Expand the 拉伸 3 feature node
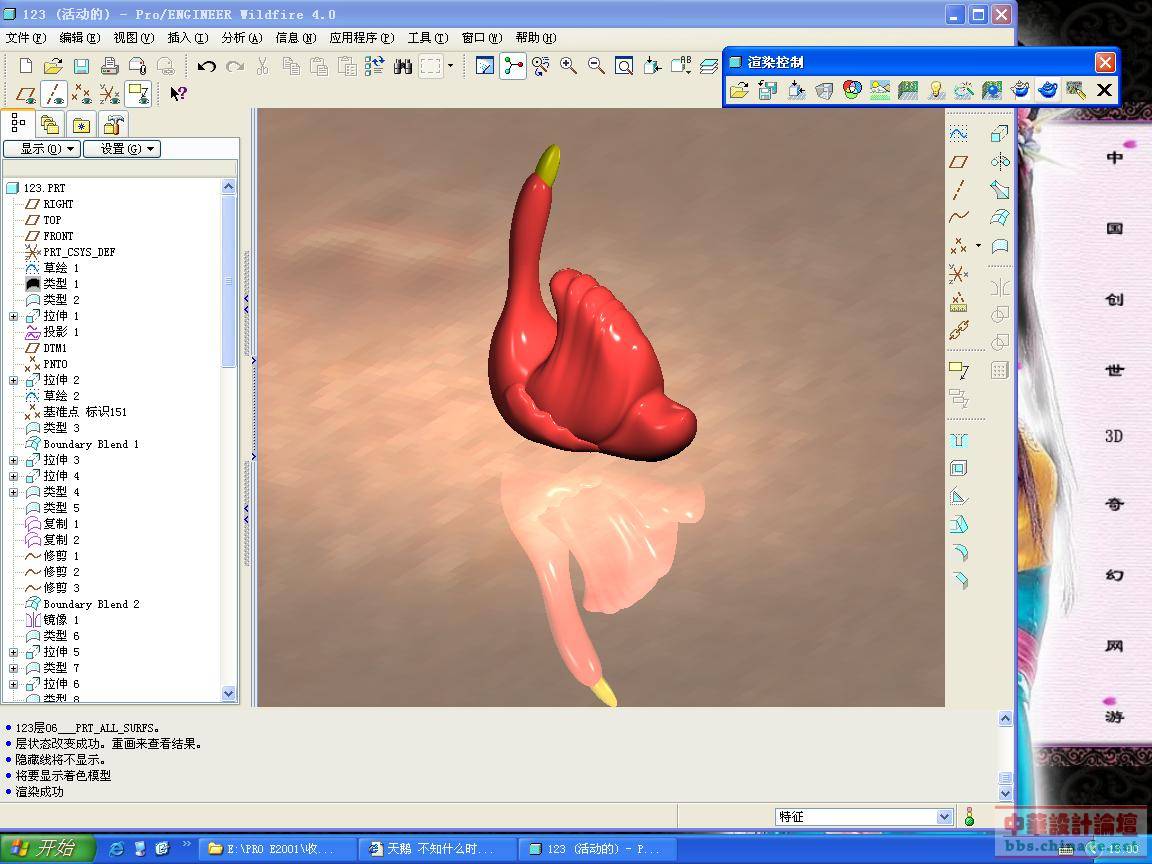Screen dimensions: 1152x864 tap(13, 461)
